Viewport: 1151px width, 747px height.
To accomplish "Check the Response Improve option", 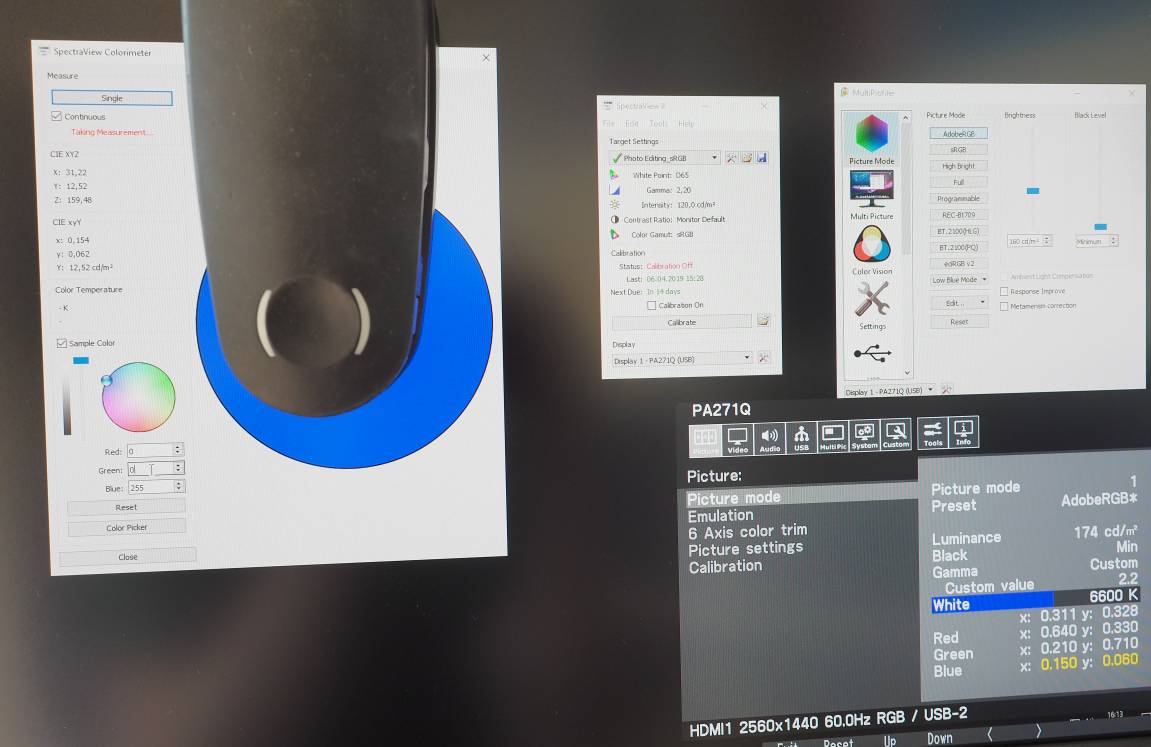I will tap(1004, 291).
